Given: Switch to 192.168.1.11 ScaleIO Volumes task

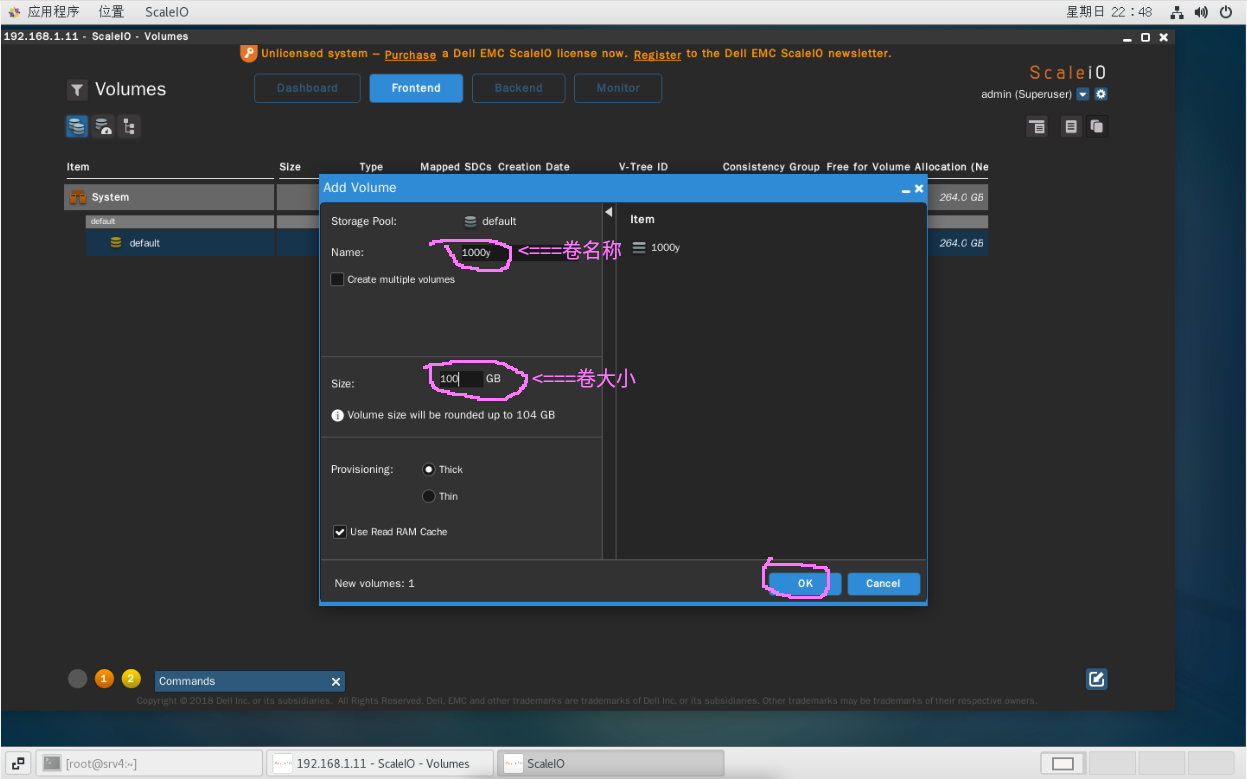Looking at the screenshot, I should tap(381, 763).
